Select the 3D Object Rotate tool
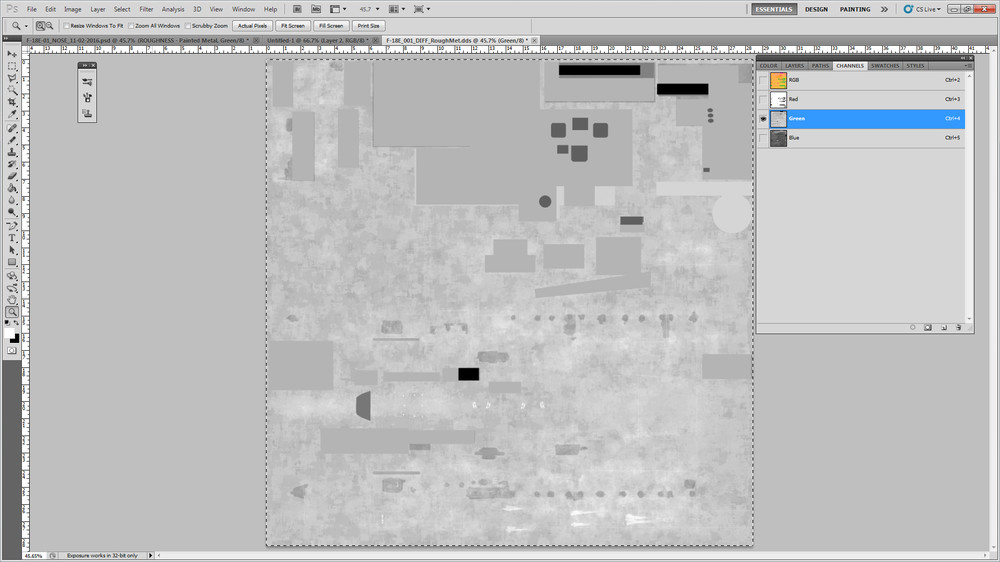The image size is (1000, 562). pos(12,276)
